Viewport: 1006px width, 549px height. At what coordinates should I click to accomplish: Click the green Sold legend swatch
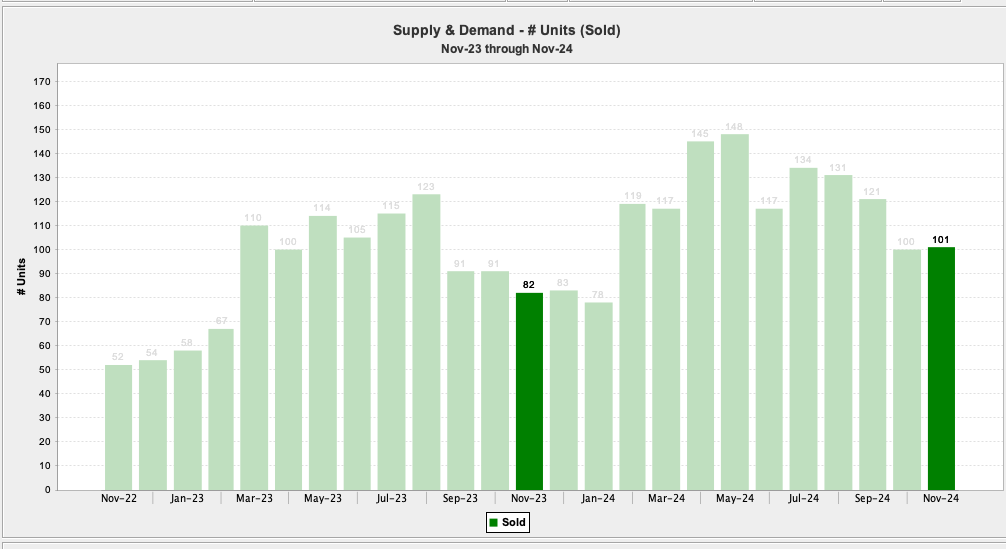[x=494, y=522]
